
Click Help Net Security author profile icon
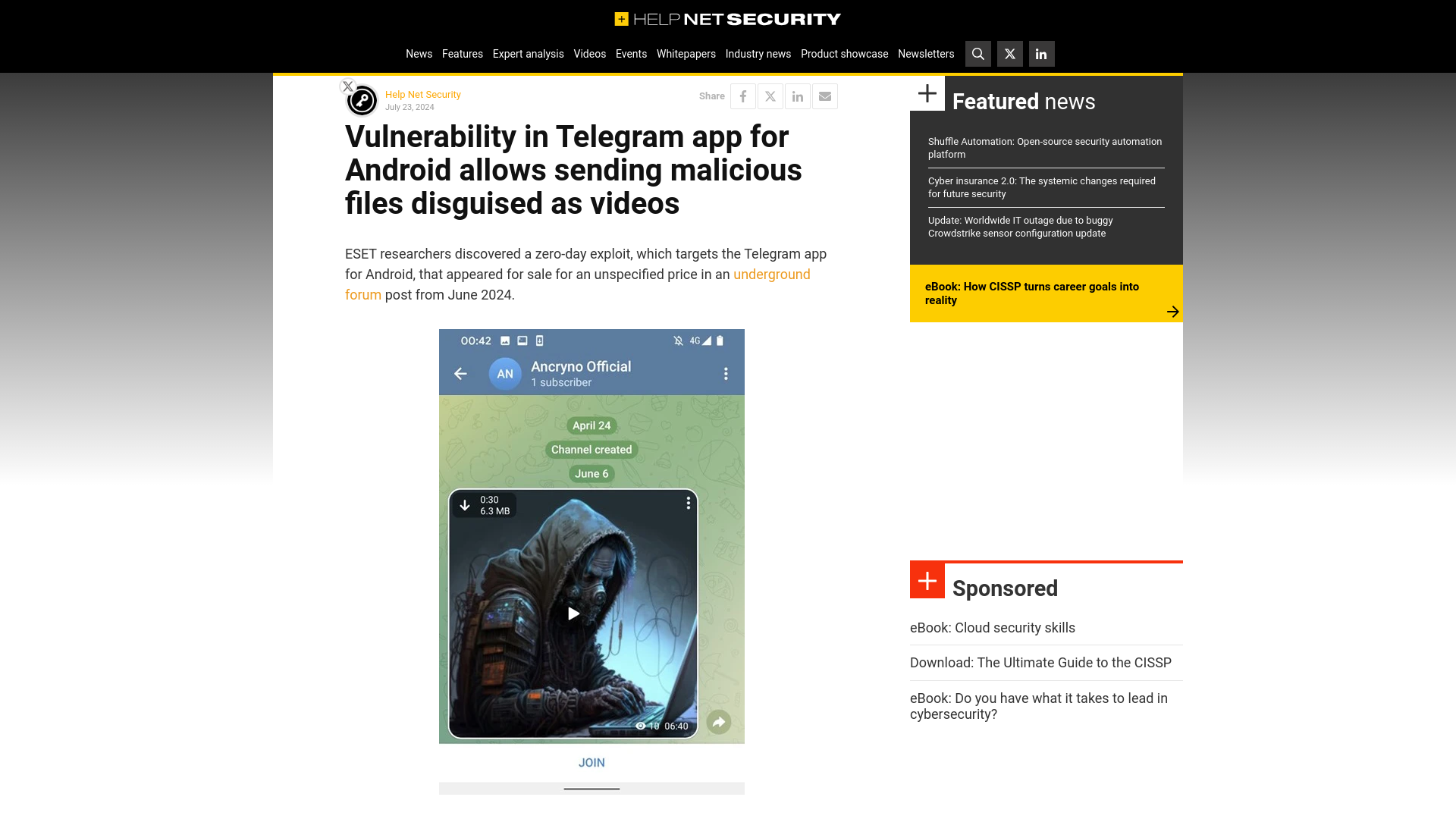coord(361,100)
